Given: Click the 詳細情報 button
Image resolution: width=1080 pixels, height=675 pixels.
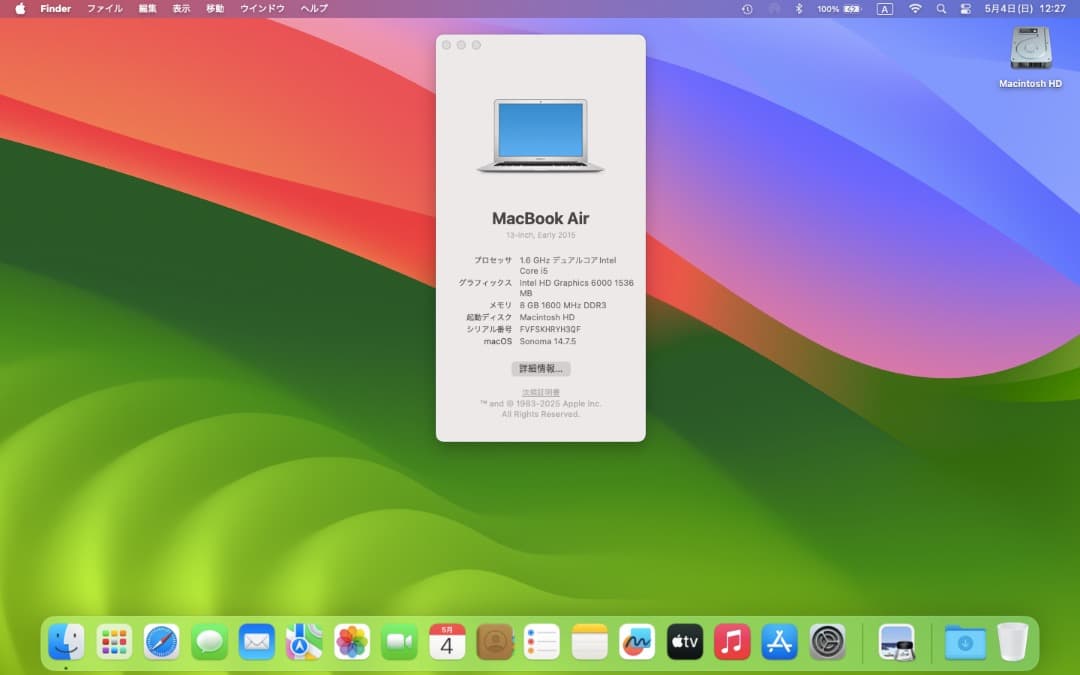Looking at the screenshot, I should pyautogui.click(x=541, y=368).
